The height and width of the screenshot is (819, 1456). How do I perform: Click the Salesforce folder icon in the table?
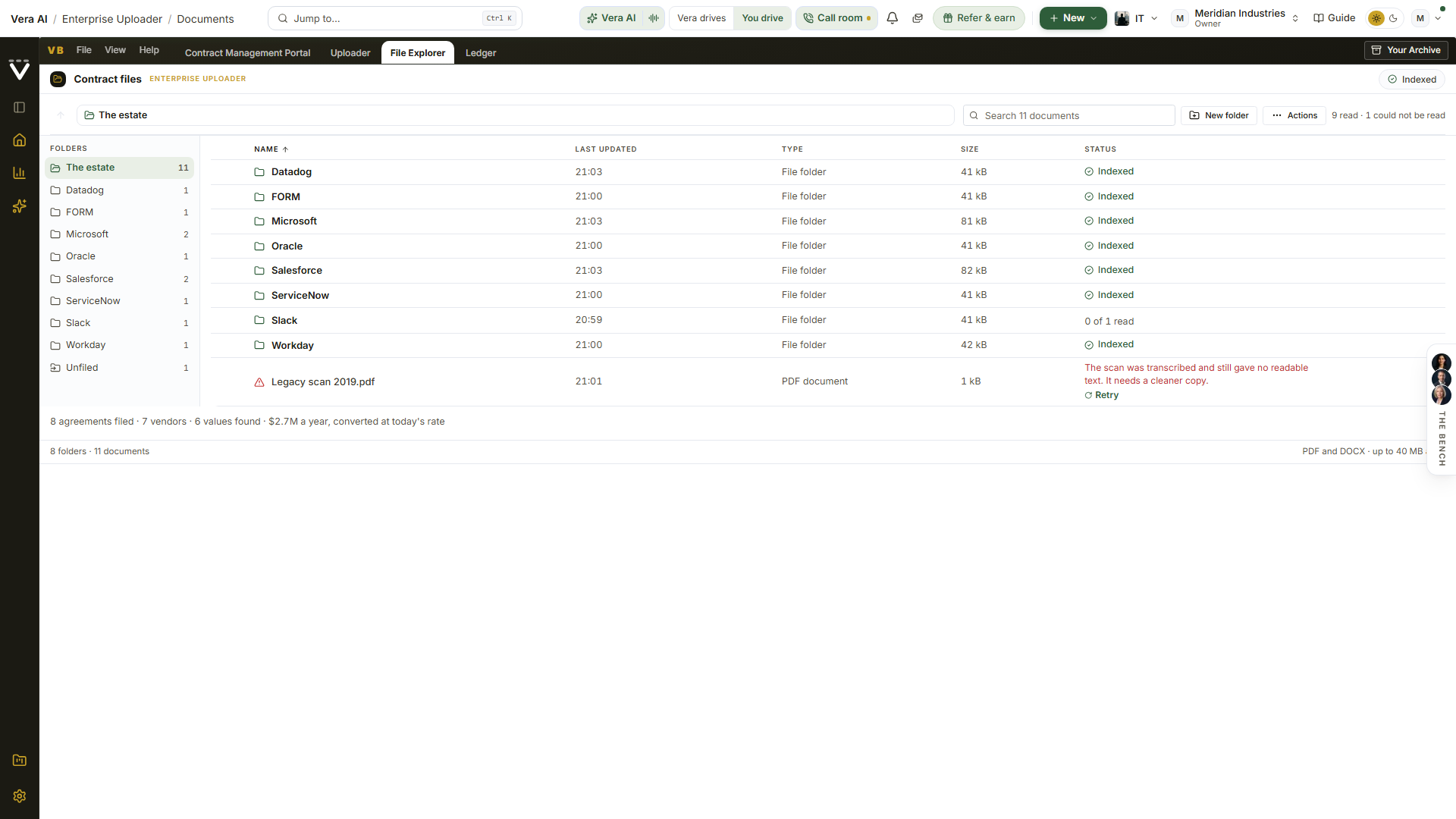pyautogui.click(x=259, y=271)
